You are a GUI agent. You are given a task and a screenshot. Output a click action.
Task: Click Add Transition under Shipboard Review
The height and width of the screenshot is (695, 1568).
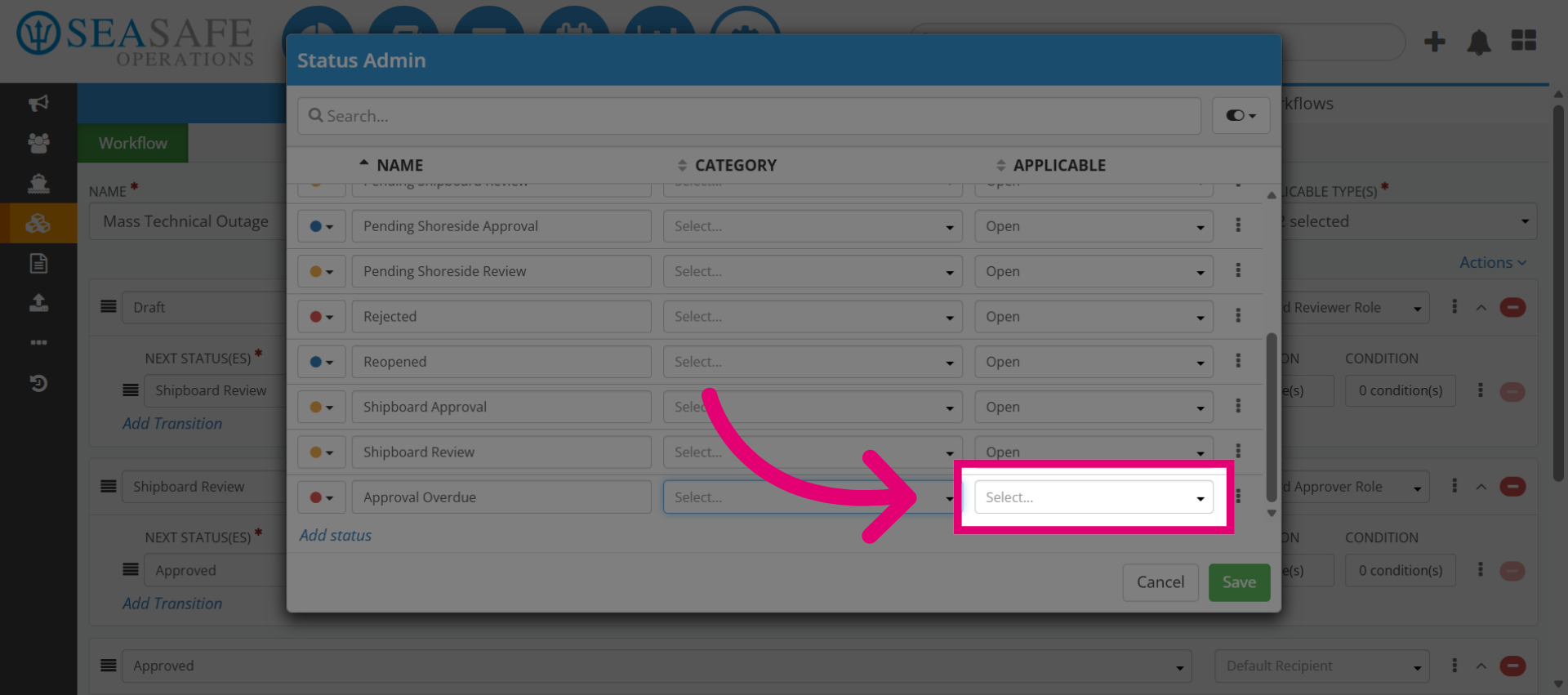pyautogui.click(x=172, y=604)
